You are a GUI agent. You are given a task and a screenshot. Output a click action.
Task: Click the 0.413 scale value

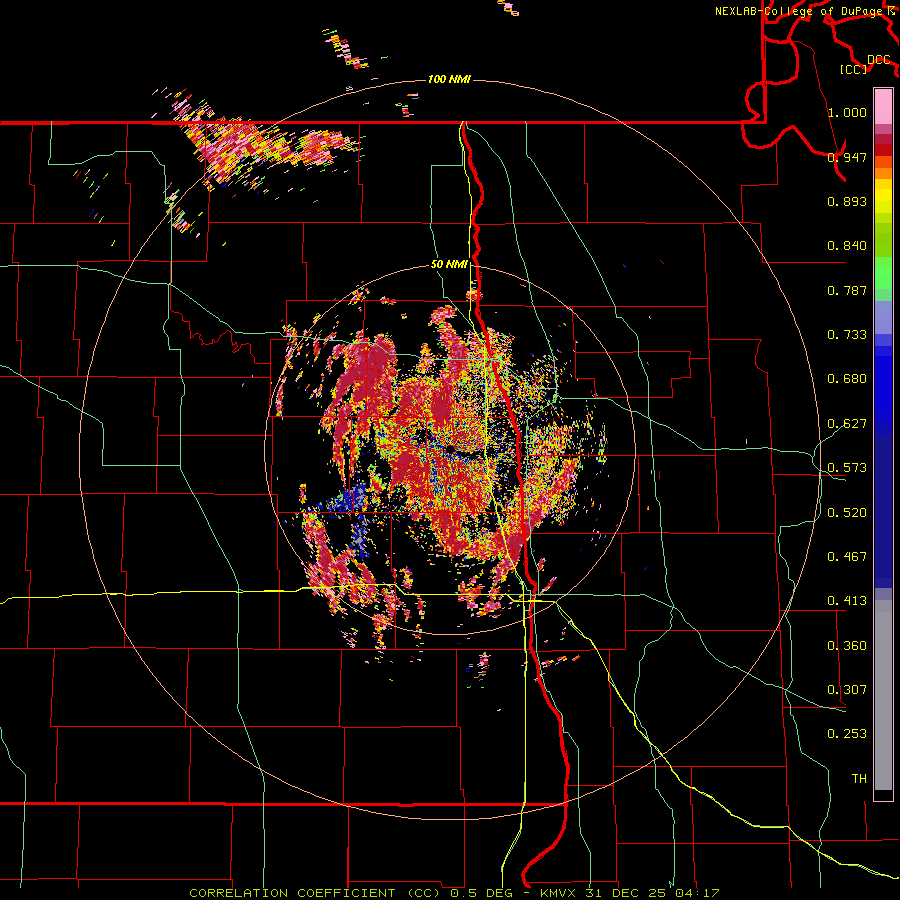pos(847,601)
